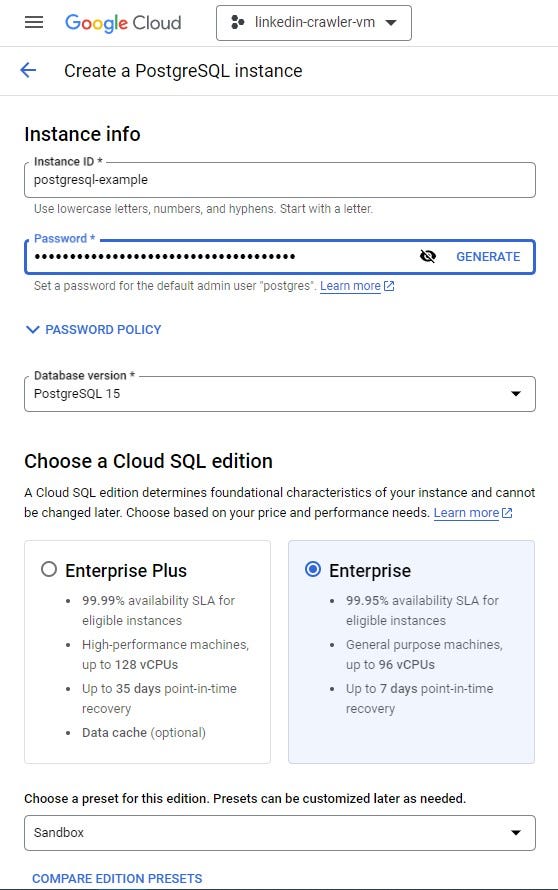Open the Database version dropdown
The height and width of the screenshot is (890, 558).
click(280, 393)
